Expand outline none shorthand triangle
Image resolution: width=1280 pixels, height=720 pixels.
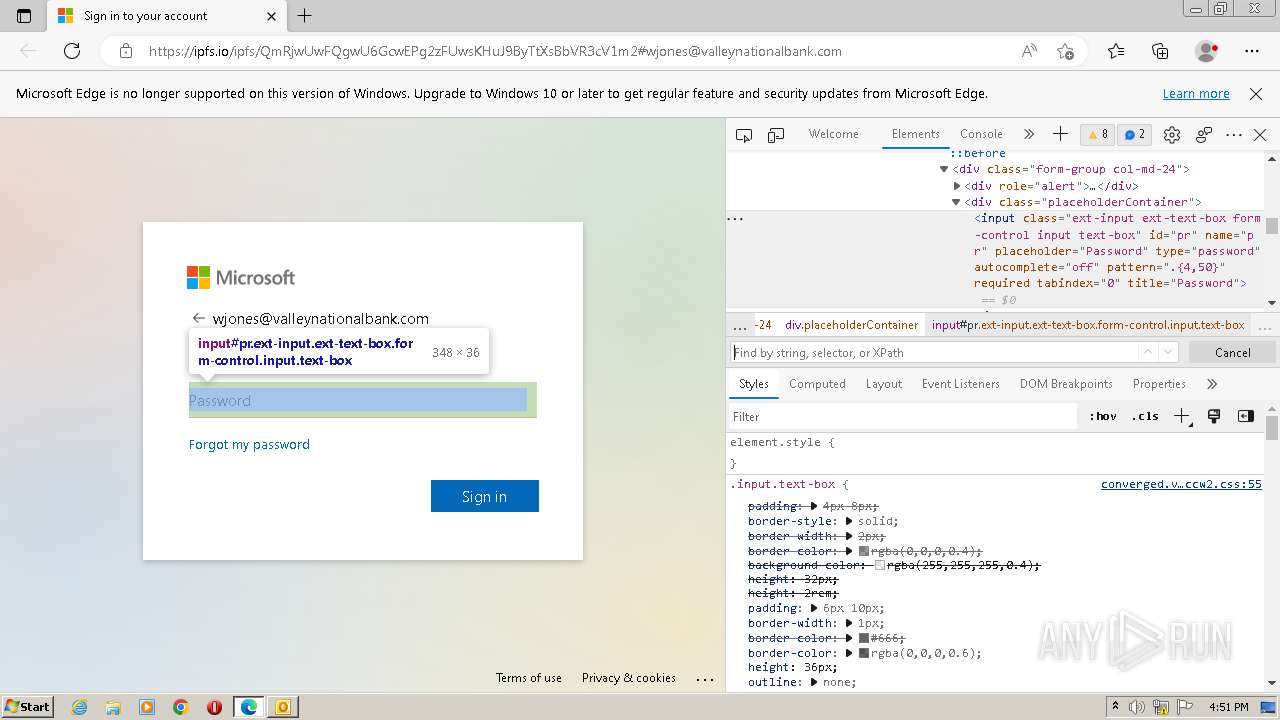tap(814, 682)
